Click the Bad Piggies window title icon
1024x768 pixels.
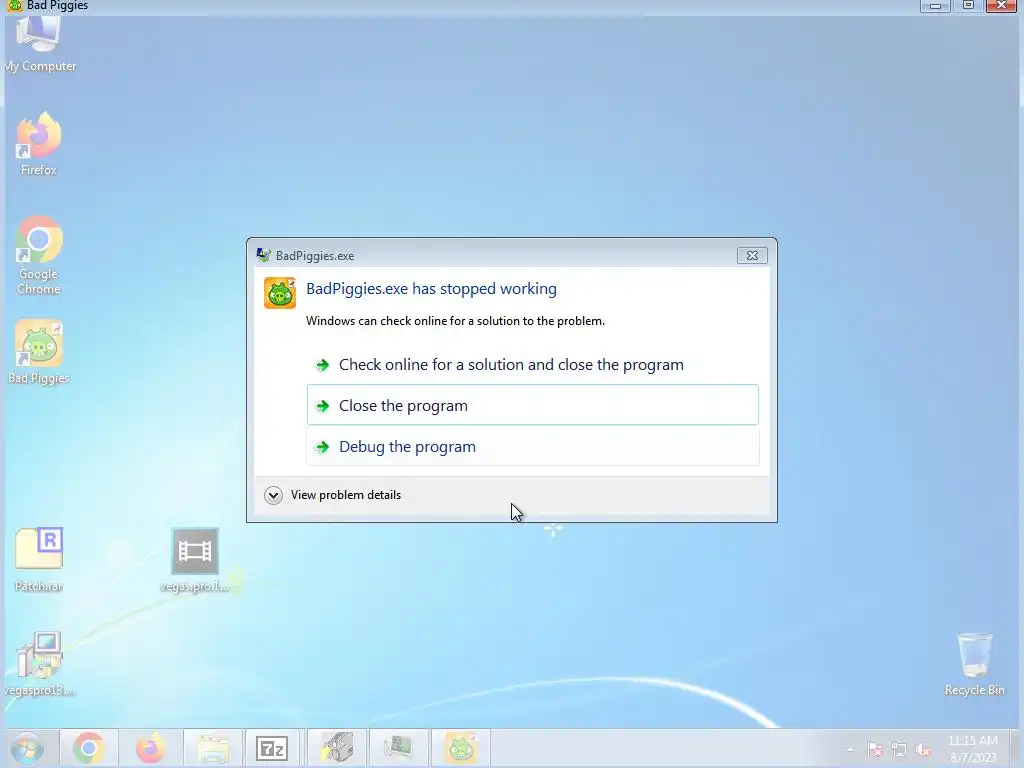pos(14,6)
